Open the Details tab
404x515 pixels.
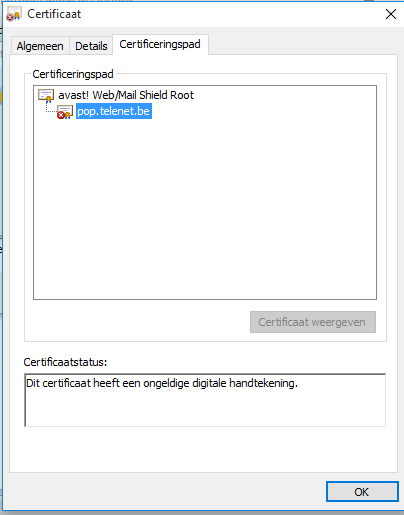[x=91, y=46]
